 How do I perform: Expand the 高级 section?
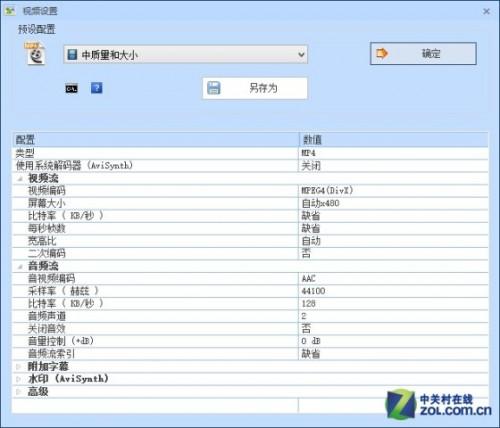click(19, 392)
